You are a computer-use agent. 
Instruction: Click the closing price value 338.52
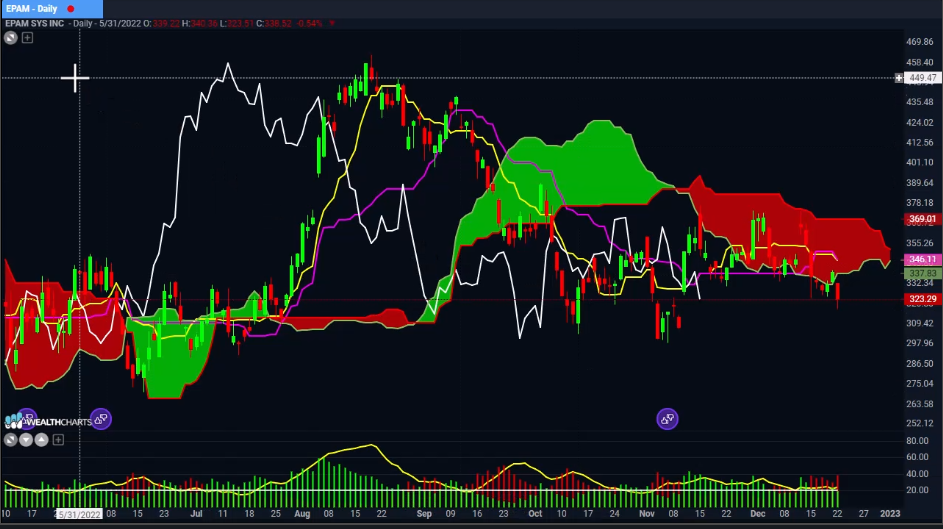point(277,23)
